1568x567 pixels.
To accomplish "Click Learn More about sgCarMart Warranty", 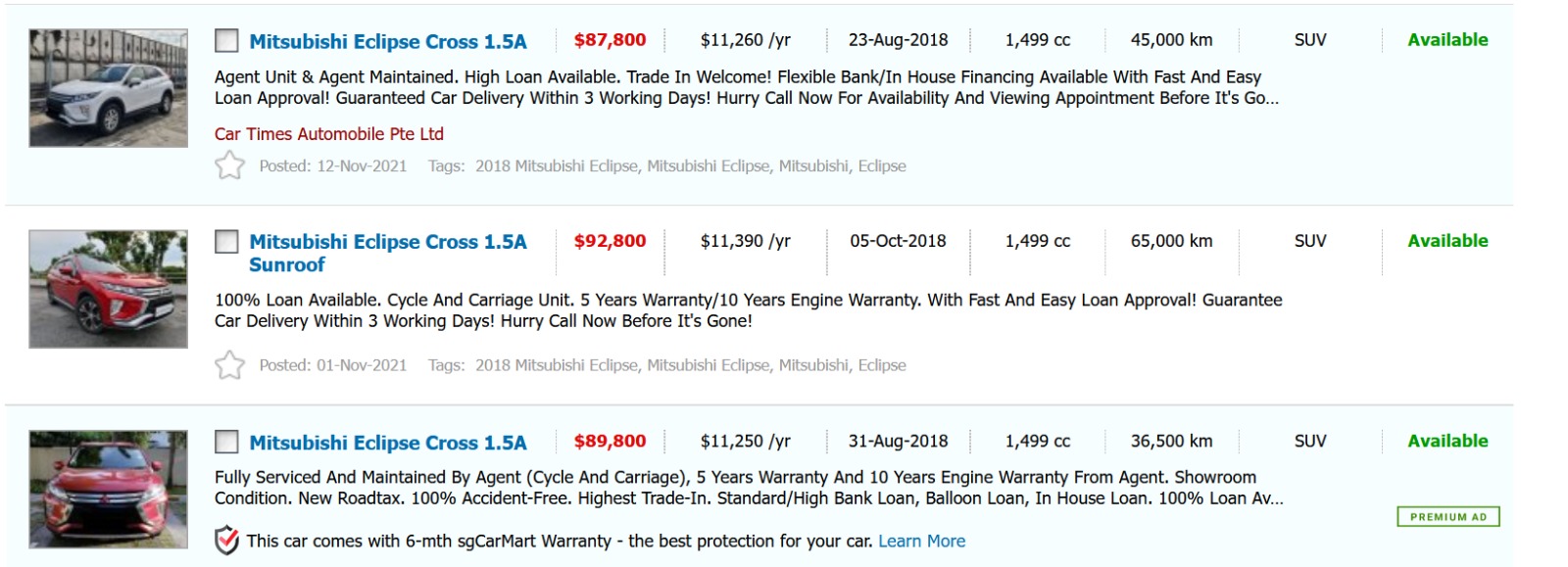I will (921, 541).
